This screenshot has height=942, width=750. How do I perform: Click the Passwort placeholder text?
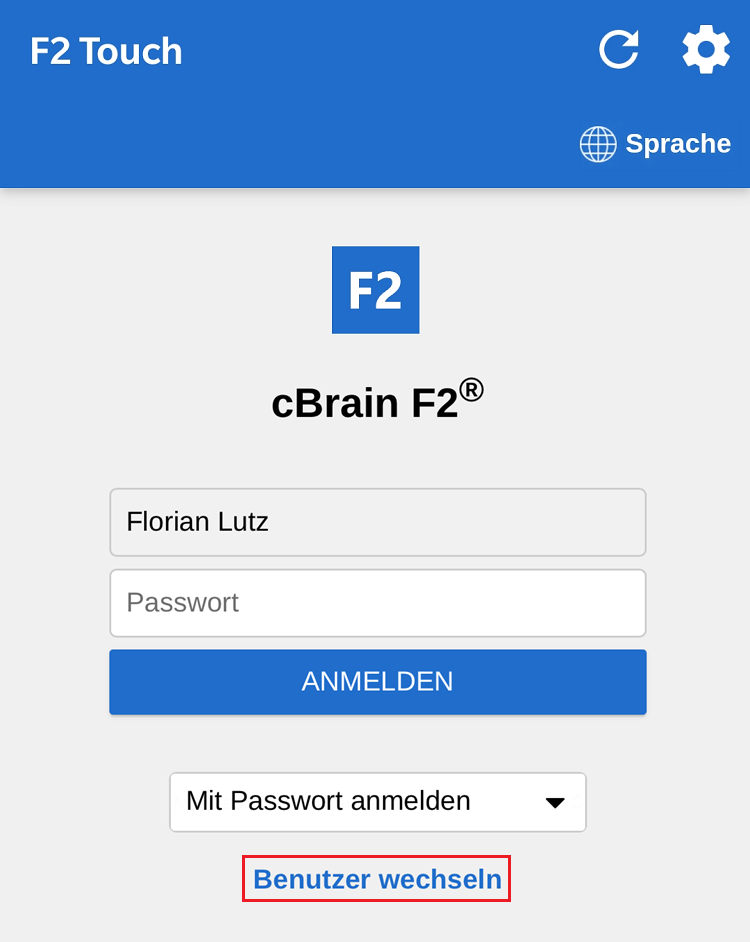click(x=182, y=603)
